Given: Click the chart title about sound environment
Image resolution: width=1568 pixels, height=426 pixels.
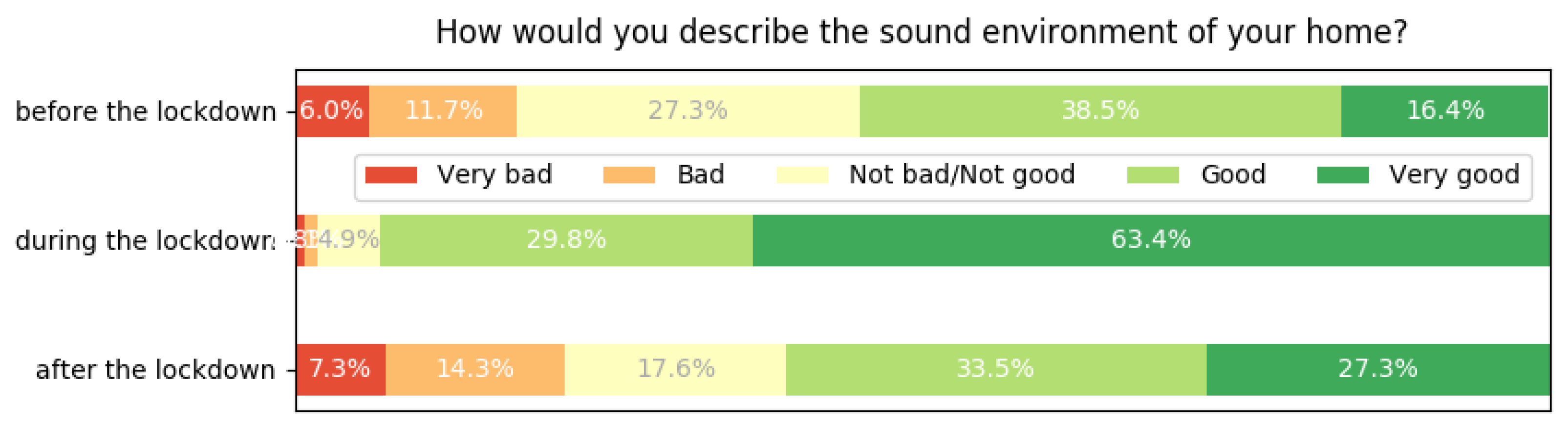Looking at the screenshot, I should [922, 32].
